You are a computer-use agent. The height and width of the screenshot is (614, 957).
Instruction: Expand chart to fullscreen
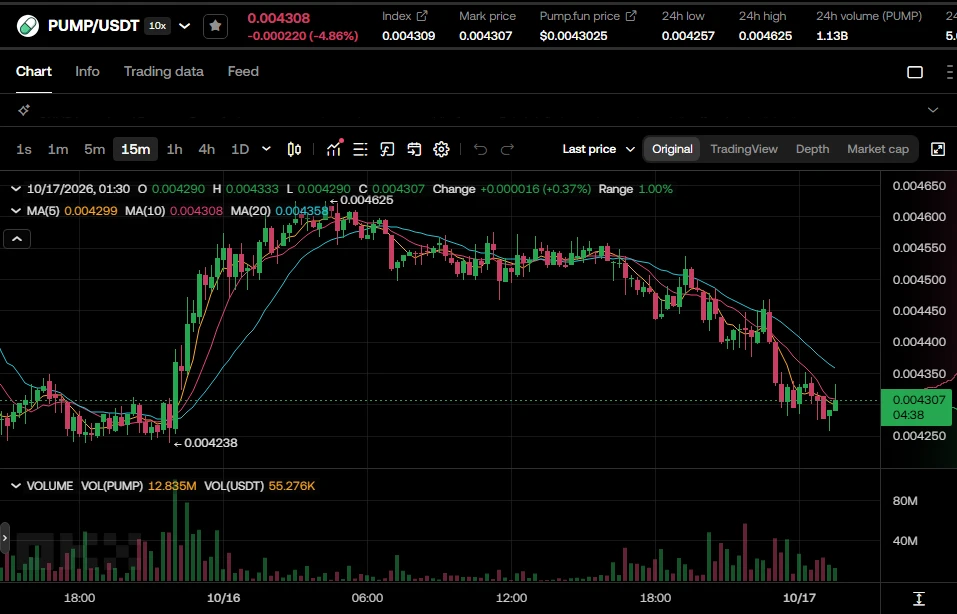938,149
